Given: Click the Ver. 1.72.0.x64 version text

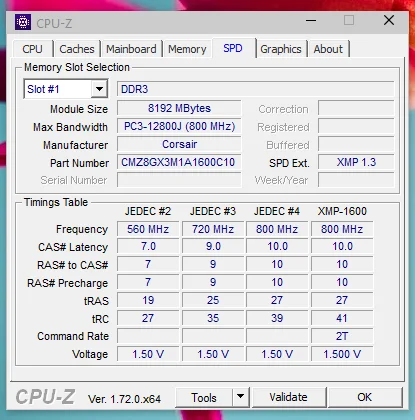Looking at the screenshot, I should tap(124, 399).
